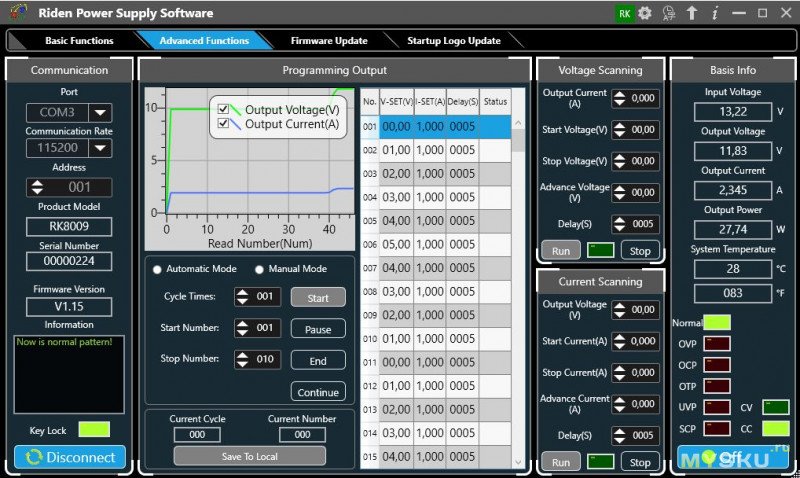Viewport: 800px width, 478px height.
Task: Select Automatic Mode radio button
Action: tap(157, 269)
